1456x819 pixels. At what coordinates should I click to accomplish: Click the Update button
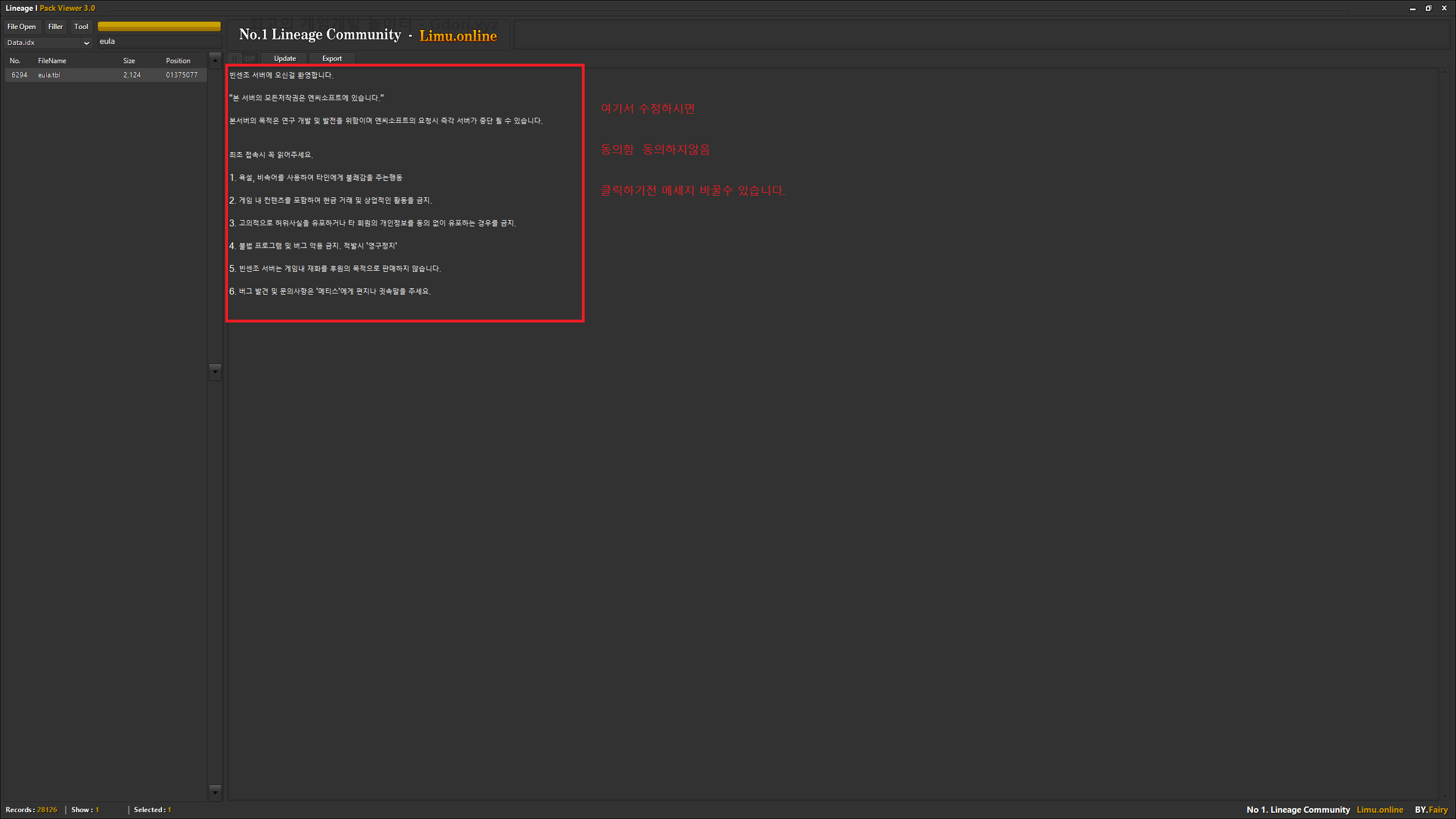(285, 59)
